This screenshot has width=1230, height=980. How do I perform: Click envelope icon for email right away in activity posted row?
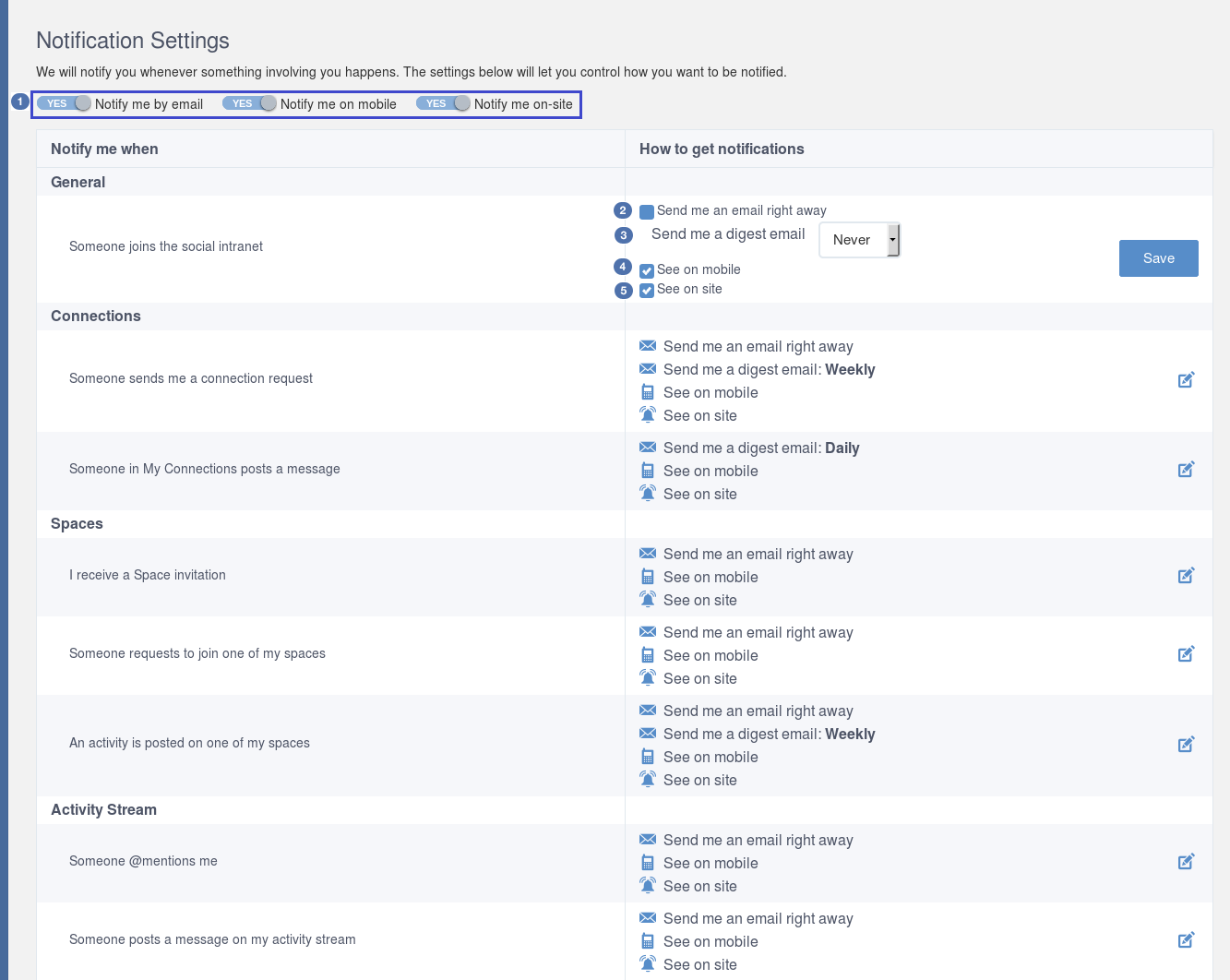point(648,711)
